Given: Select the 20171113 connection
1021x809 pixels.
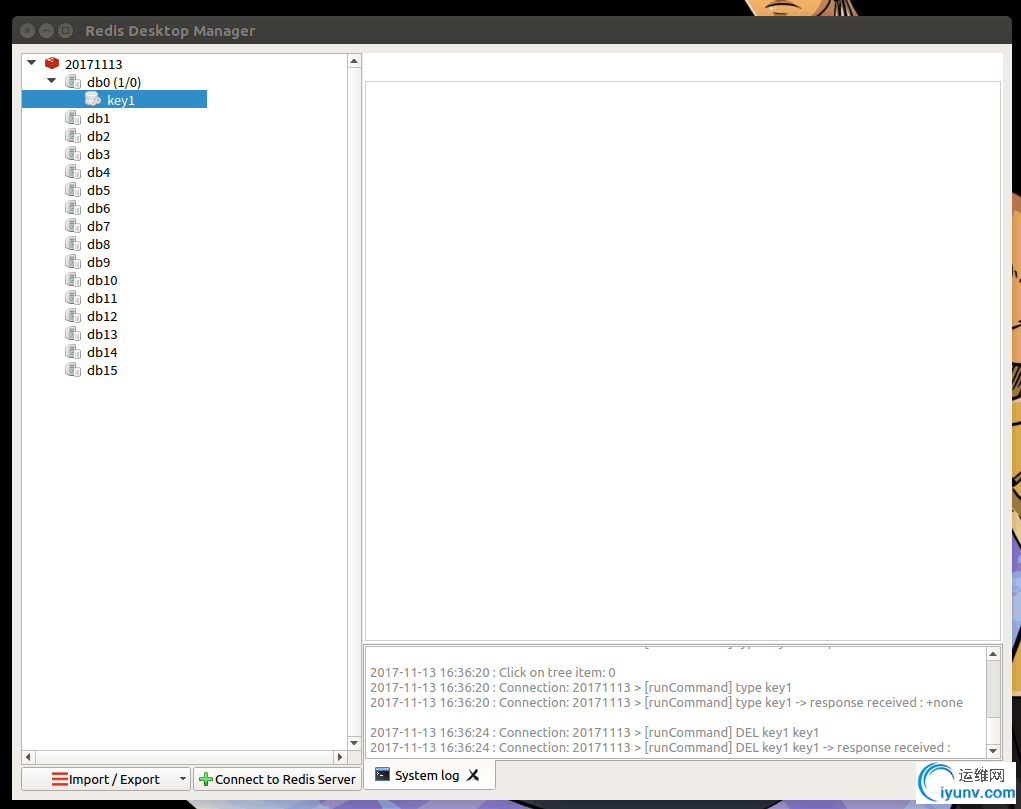Looking at the screenshot, I should click(x=94, y=64).
